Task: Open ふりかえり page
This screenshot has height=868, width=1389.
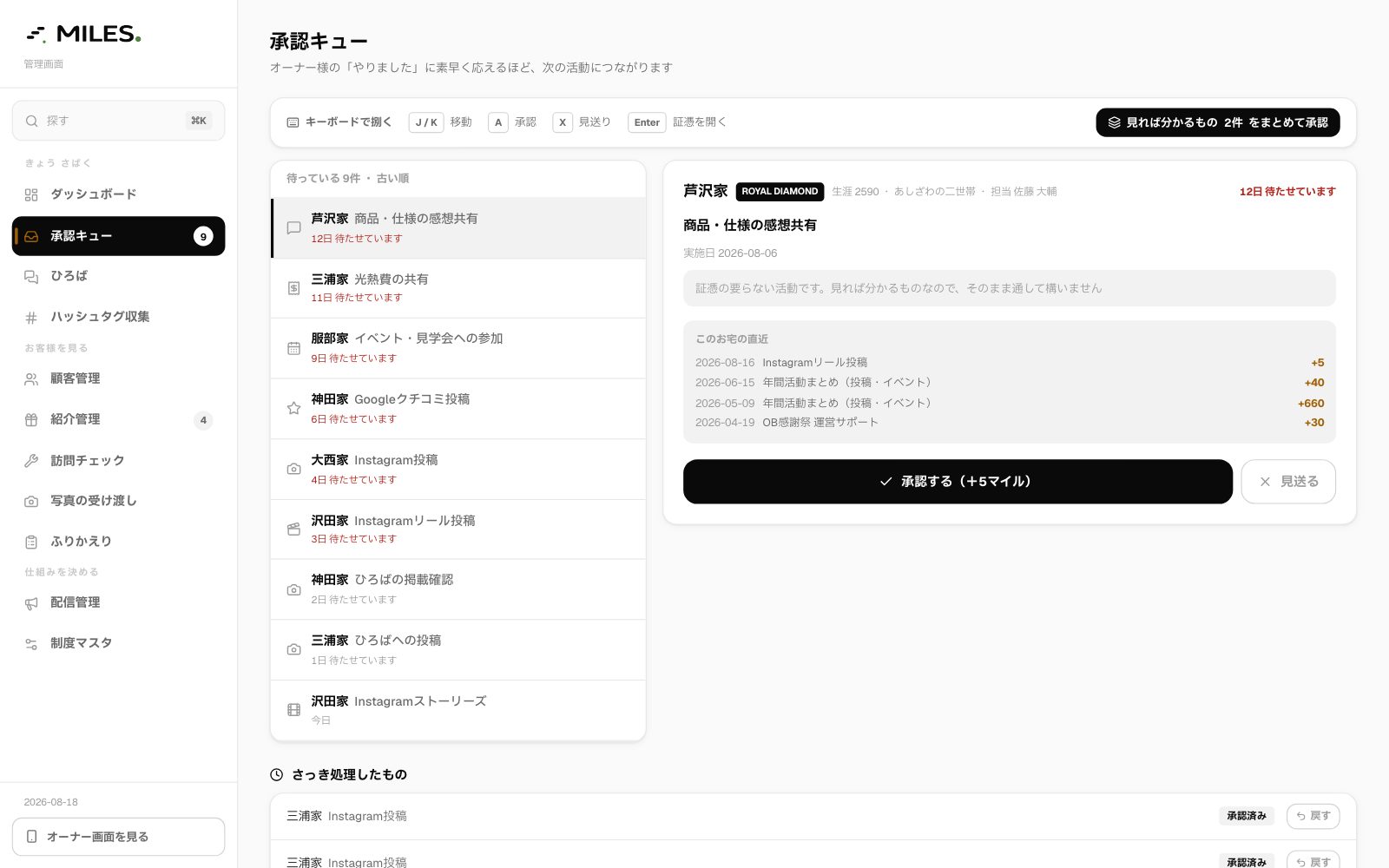Action: (119, 542)
